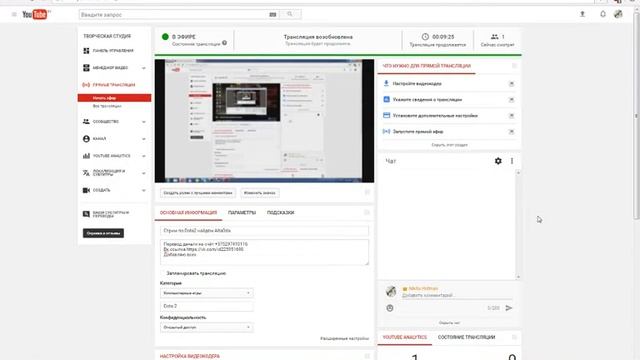Switch to the Подсказки tab
The height and width of the screenshot is (360, 640).
click(x=280, y=213)
